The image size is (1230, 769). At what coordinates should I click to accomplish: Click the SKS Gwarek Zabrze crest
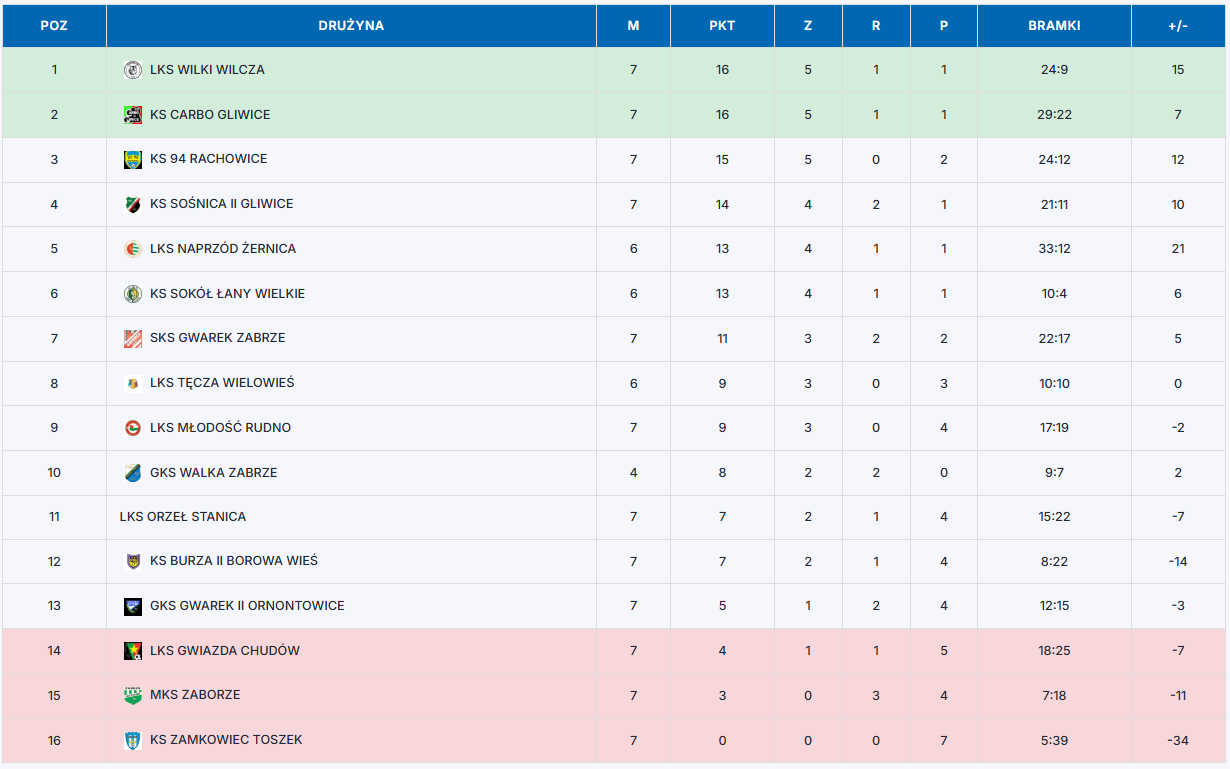132,339
